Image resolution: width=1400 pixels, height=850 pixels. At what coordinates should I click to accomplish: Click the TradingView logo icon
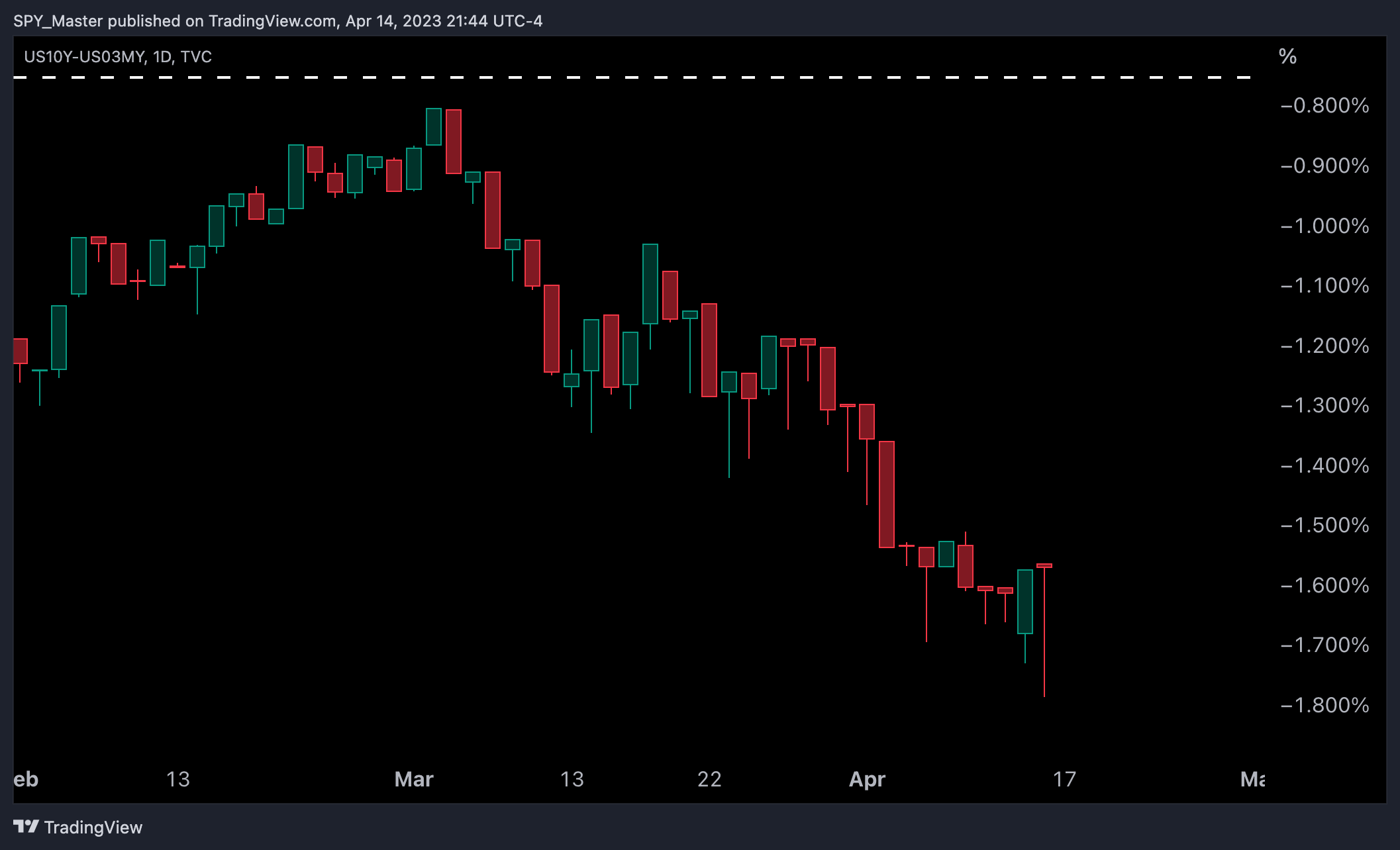coord(26,826)
